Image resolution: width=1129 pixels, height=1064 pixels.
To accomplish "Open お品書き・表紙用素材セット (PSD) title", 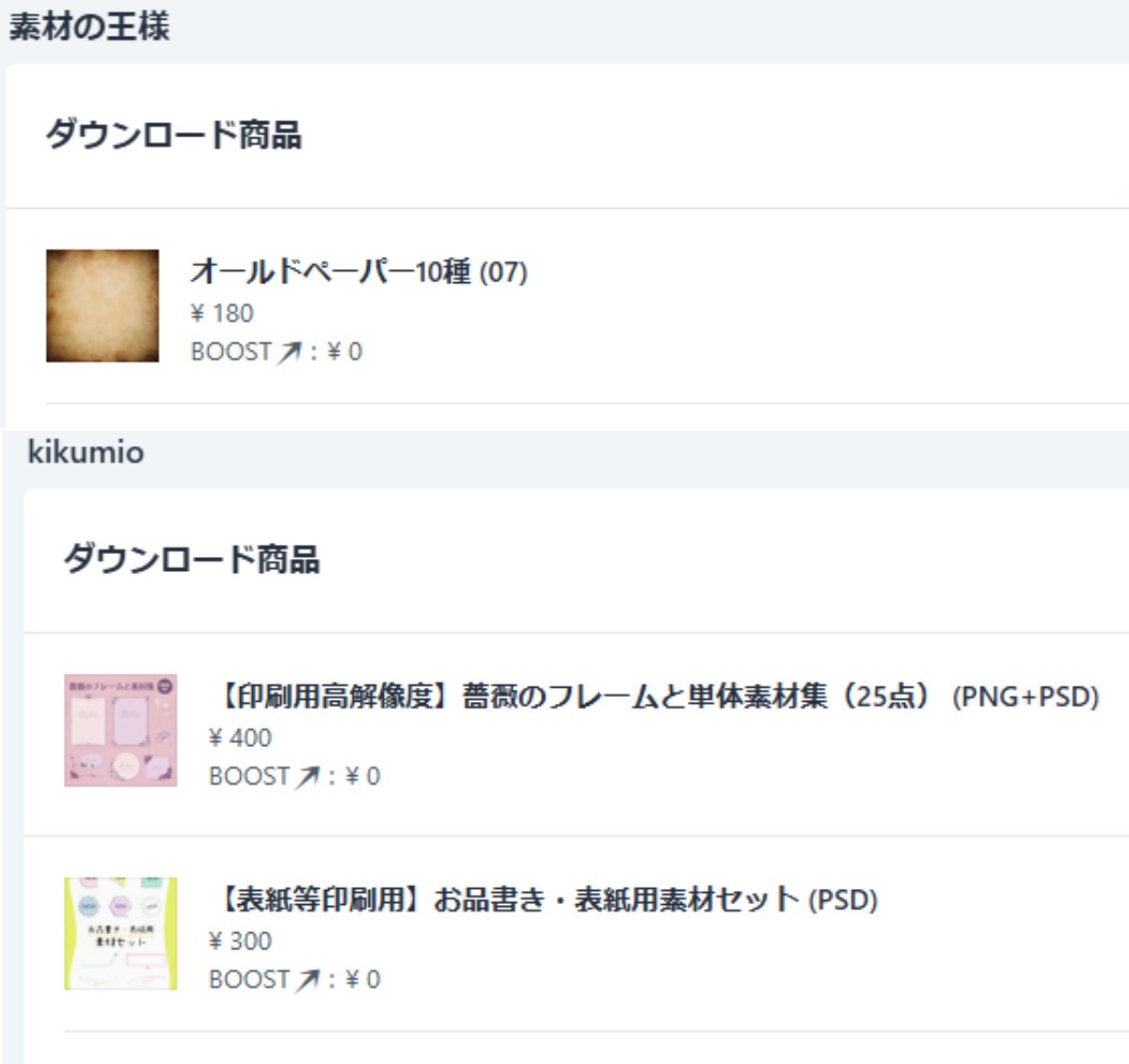I will point(546,900).
